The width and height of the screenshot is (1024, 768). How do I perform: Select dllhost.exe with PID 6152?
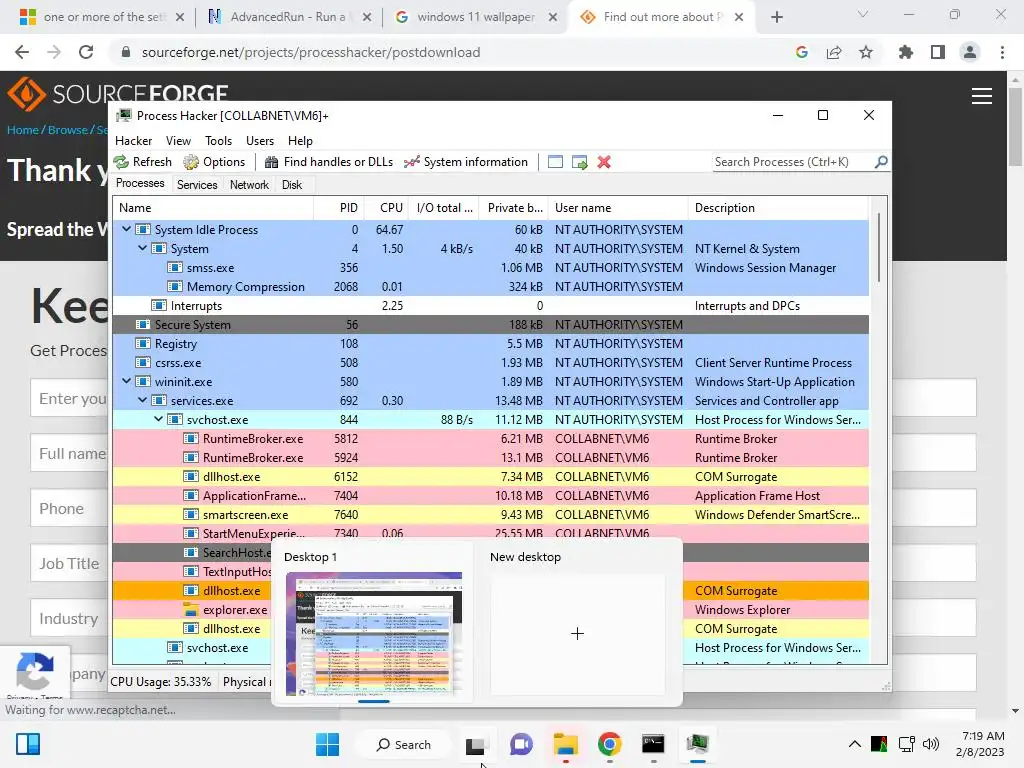pyautogui.click(x=490, y=477)
